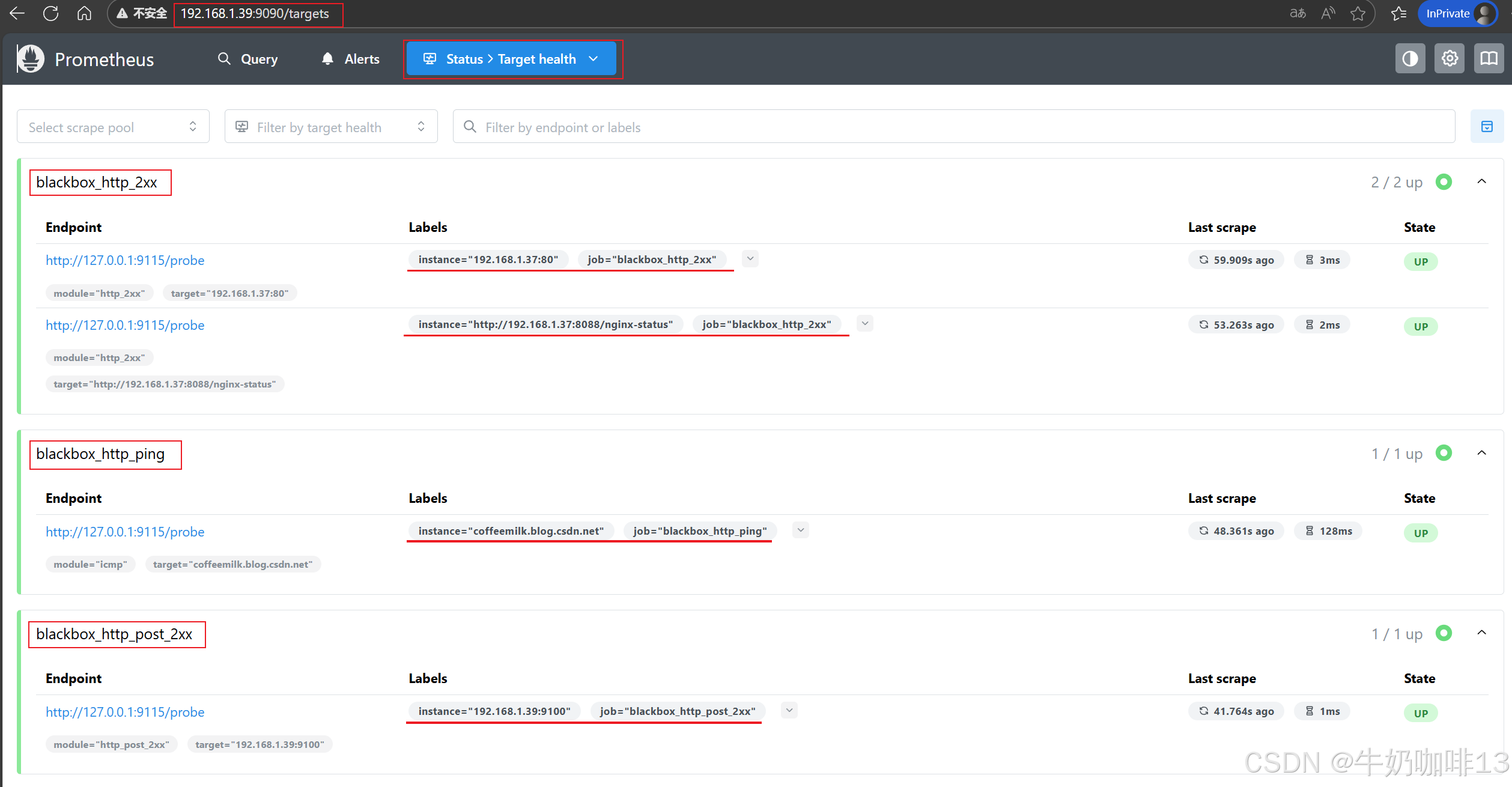Screen dimensions: 1512x787
Task: Click browser refresh icon
Action: (51, 13)
